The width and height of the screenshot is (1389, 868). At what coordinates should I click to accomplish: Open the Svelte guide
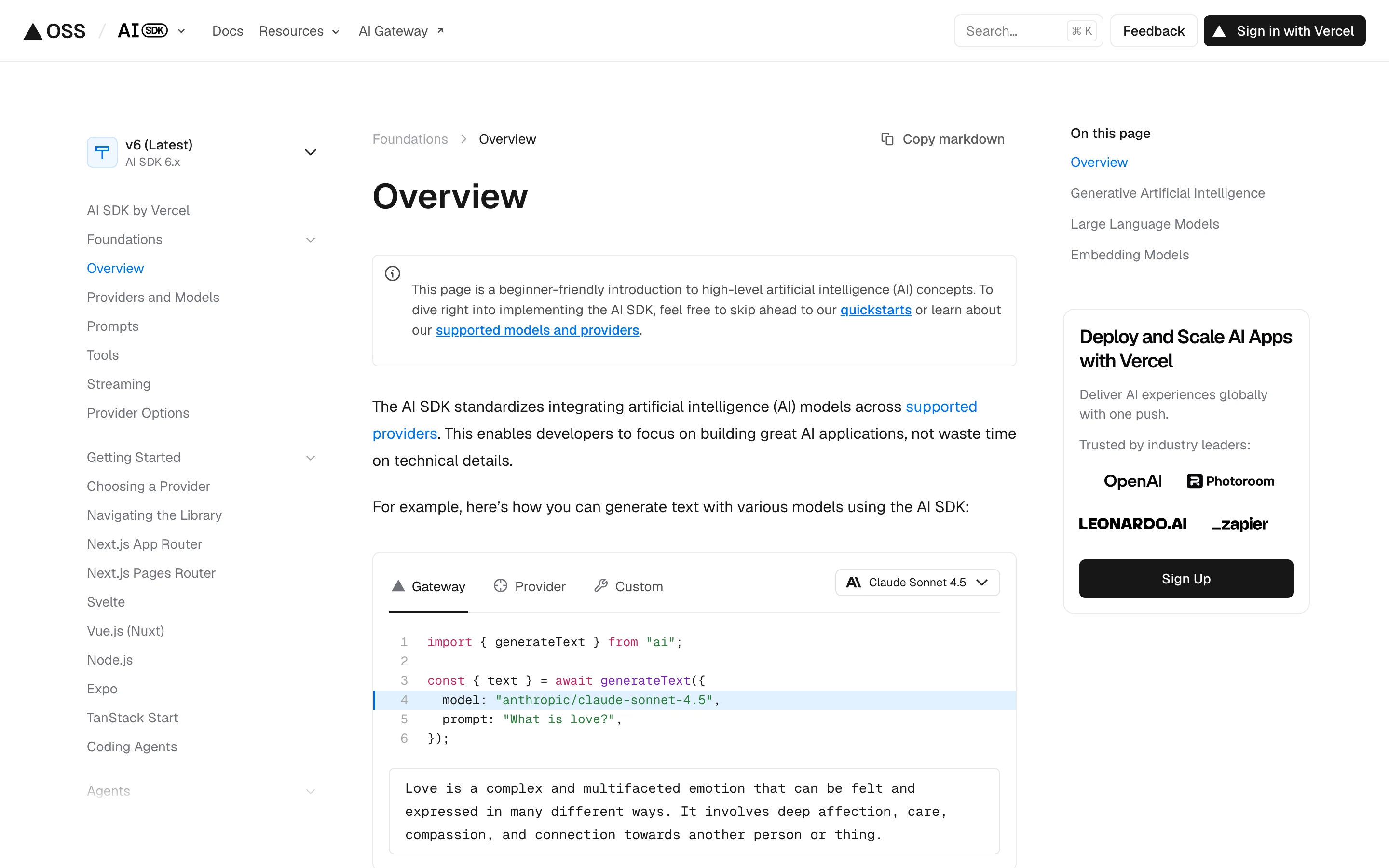[x=106, y=602]
